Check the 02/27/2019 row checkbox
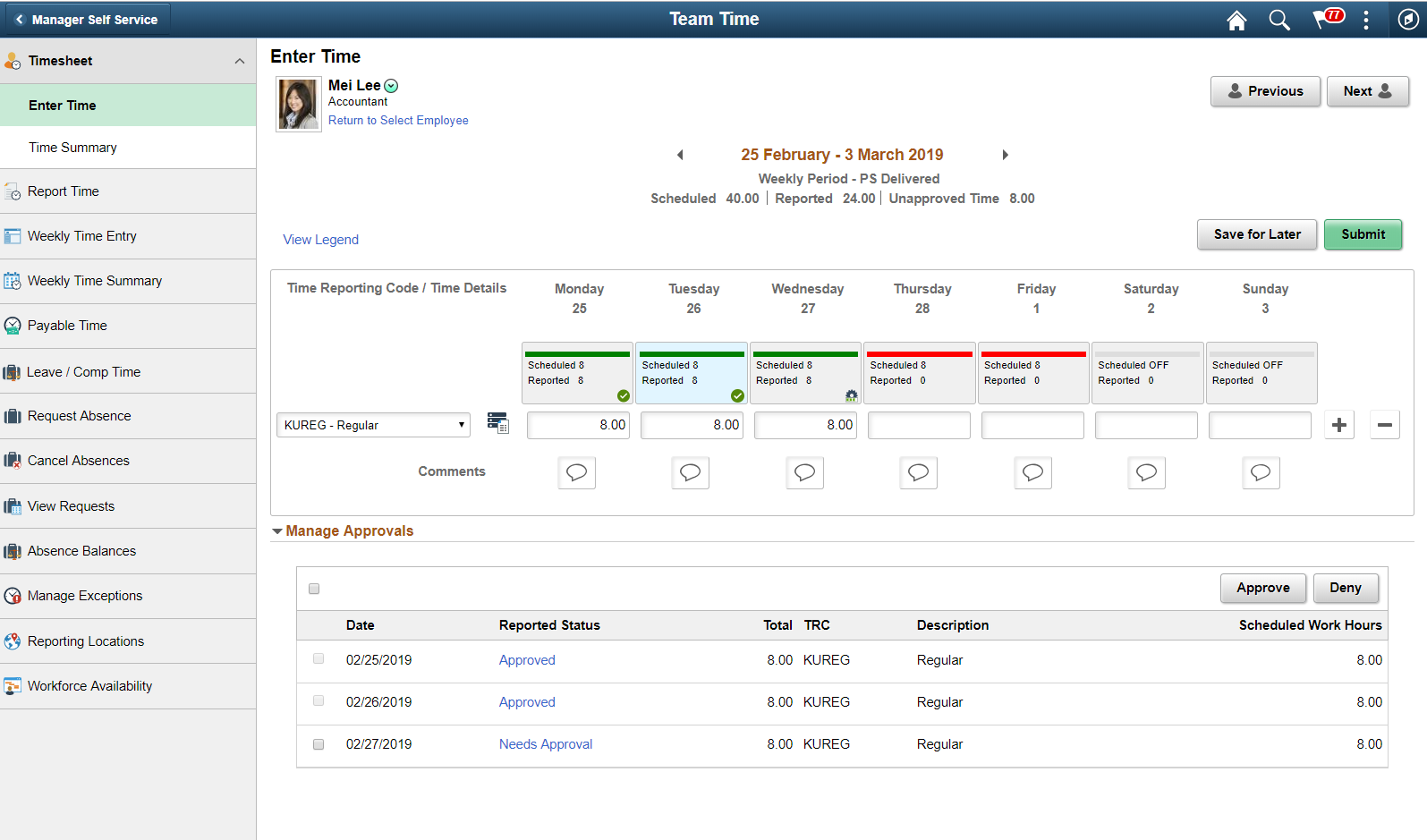1427x840 pixels. click(x=319, y=744)
